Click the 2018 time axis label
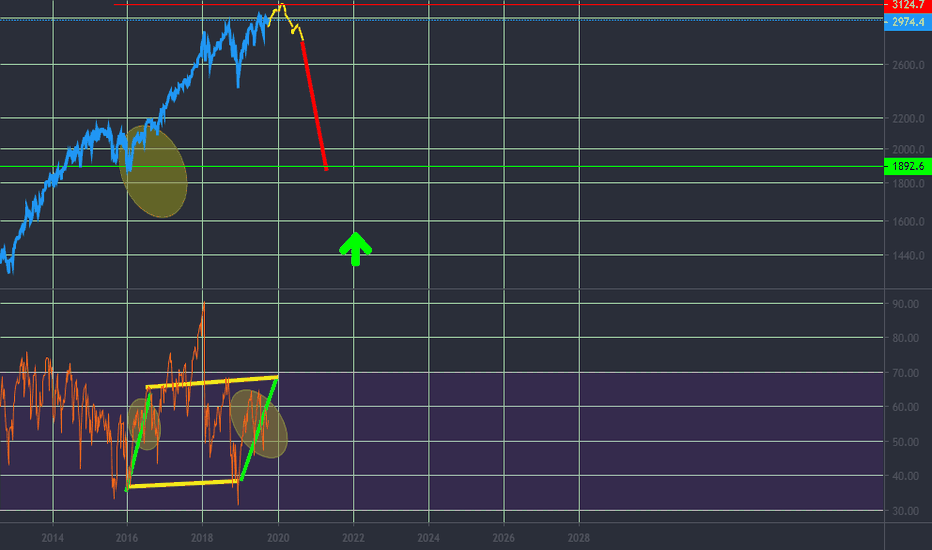Image resolution: width=932 pixels, height=550 pixels. [202, 538]
